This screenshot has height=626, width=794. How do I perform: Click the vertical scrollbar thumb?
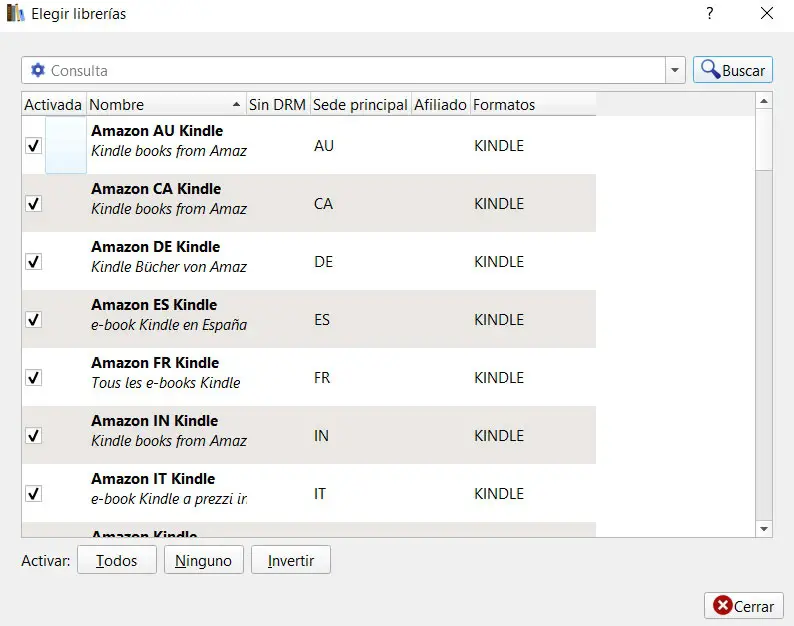point(764,140)
